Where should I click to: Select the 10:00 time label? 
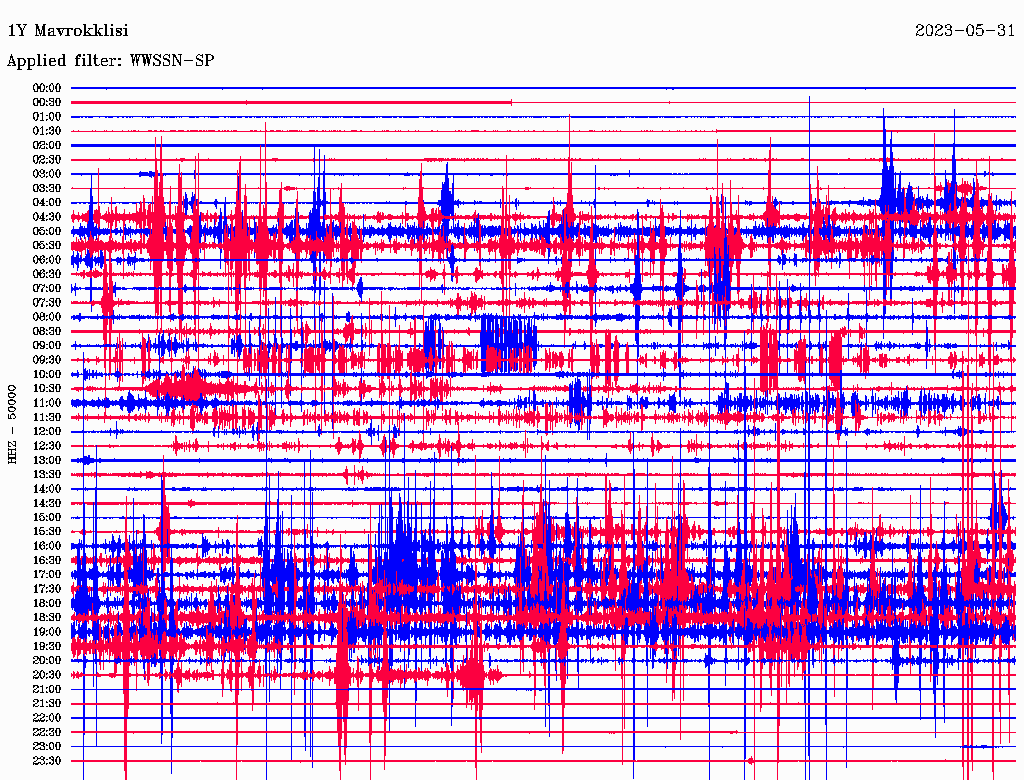[x=46, y=375]
